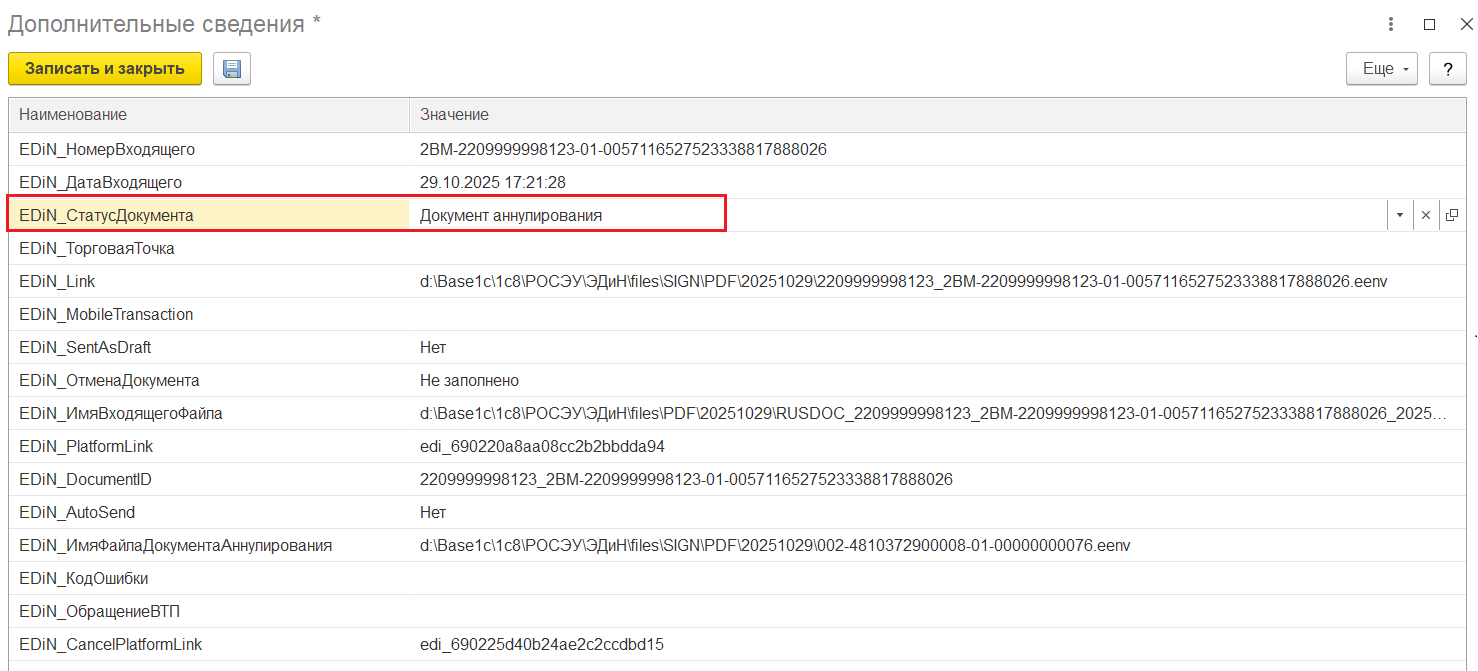Close the Дополнительные сведения window

click(x=1466, y=24)
